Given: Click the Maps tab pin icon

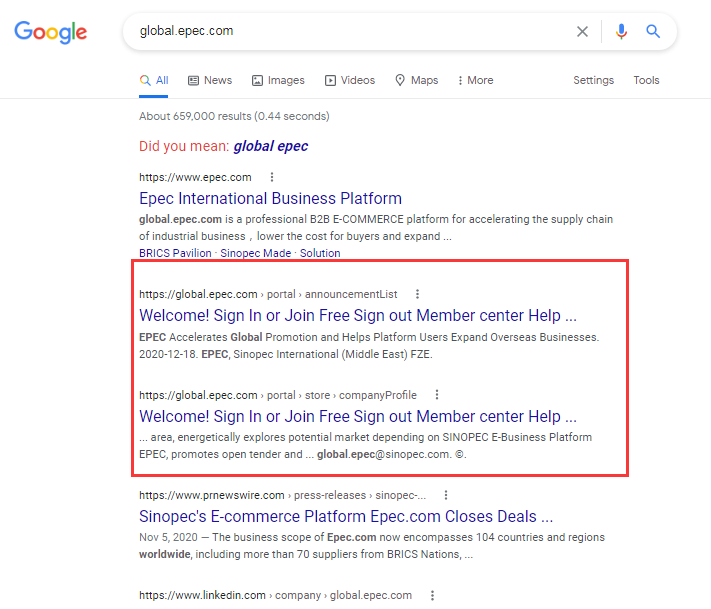Looking at the screenshot, I should click(x=400, y=80).
